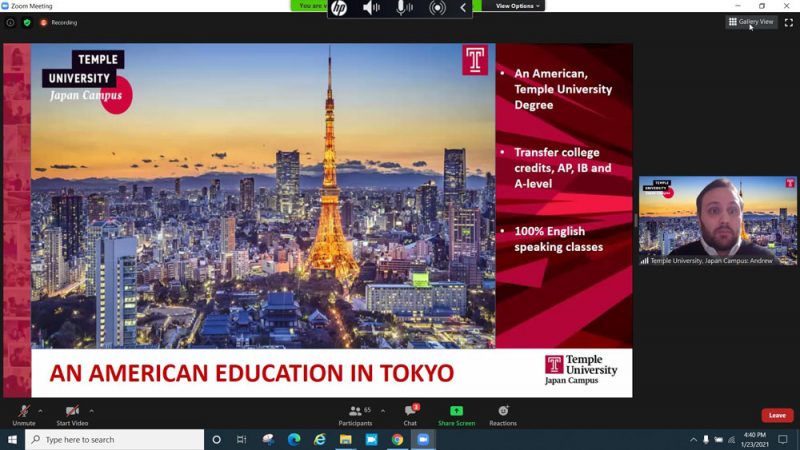Click the microphone icon in HP overlay
Viewport: 800px width, 450px height.
404,8
